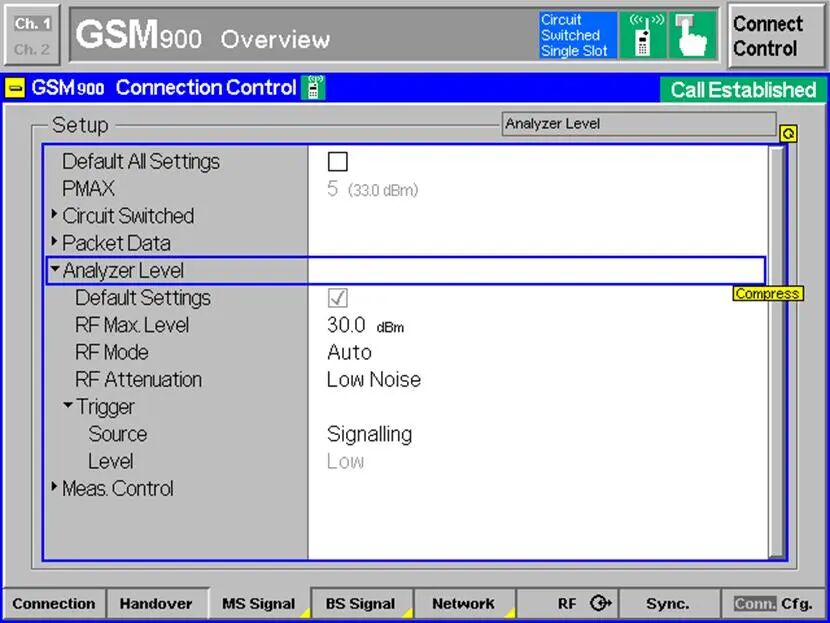830x623 pixels.
Task: Collapse the Analyzer Level section
Action: 55,269
